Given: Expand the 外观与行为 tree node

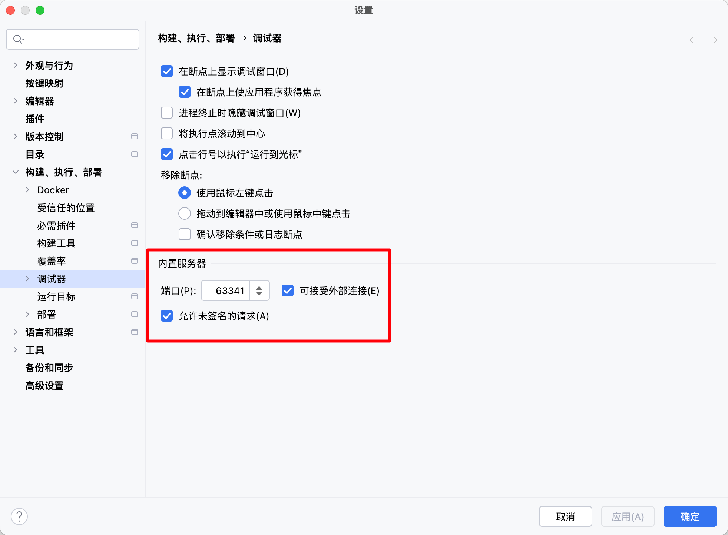Looking at the screenshot, I should (x=15, y=65).
